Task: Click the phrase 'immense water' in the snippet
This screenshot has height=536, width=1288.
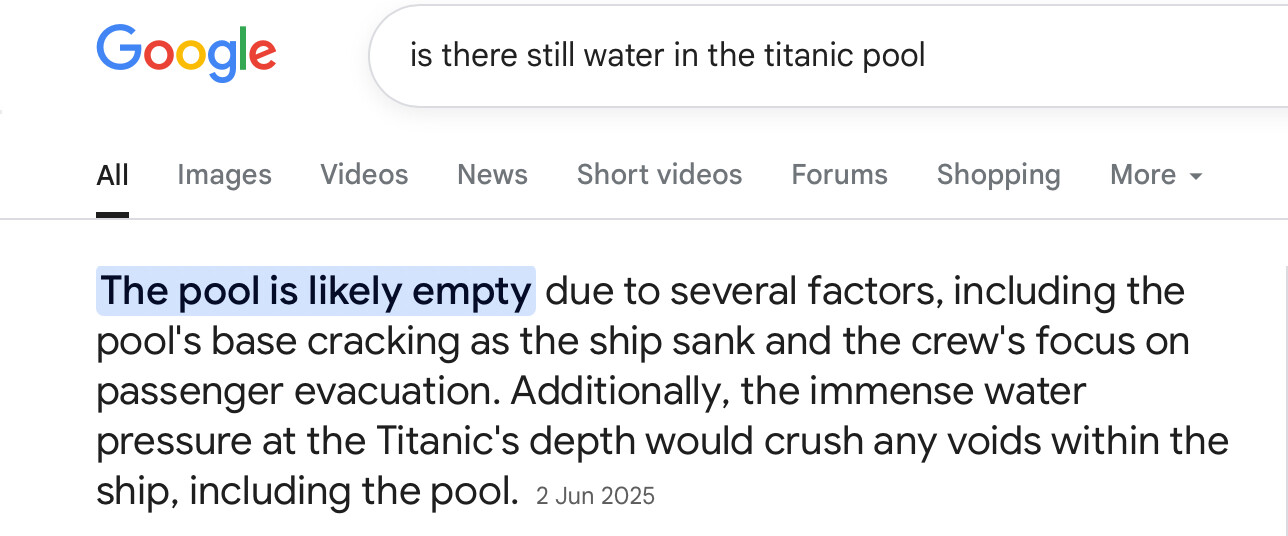Action: (947, 390)
